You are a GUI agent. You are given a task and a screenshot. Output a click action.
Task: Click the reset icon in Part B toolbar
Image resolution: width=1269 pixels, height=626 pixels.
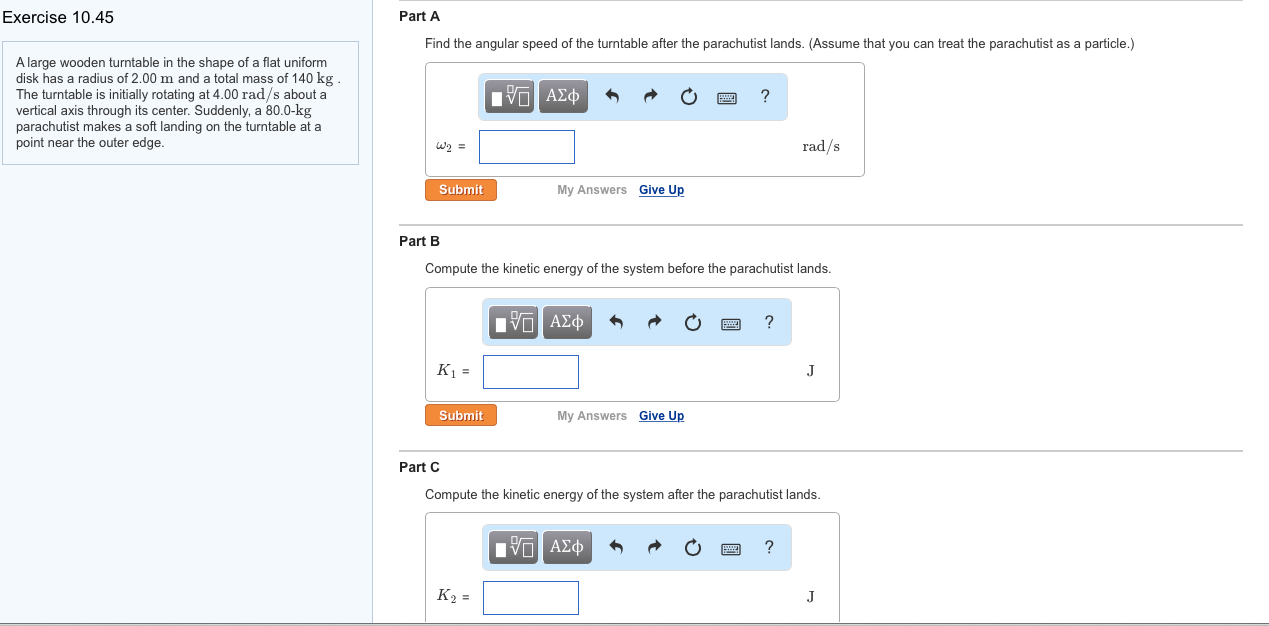coord(692,322)
